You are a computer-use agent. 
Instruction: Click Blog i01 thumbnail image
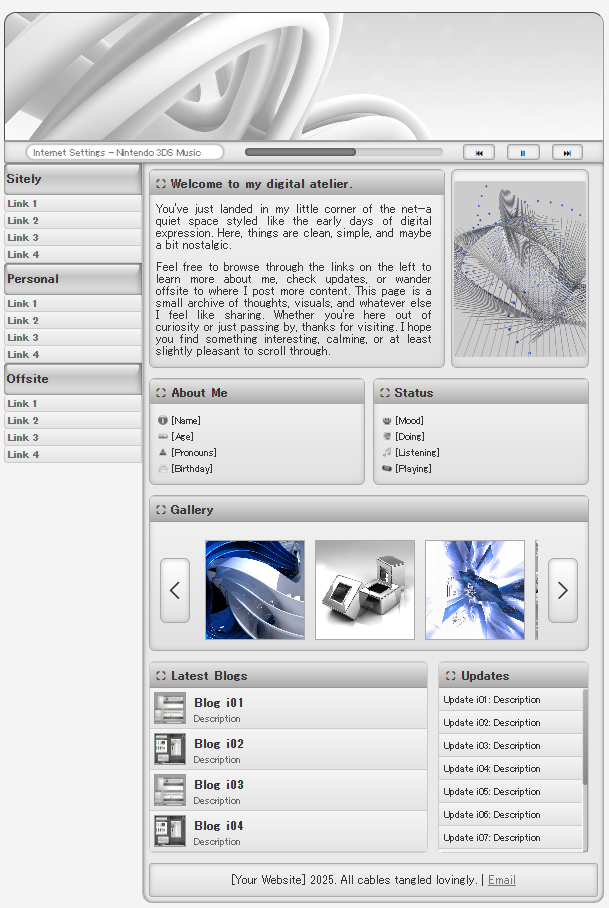(x=170, y=708)
